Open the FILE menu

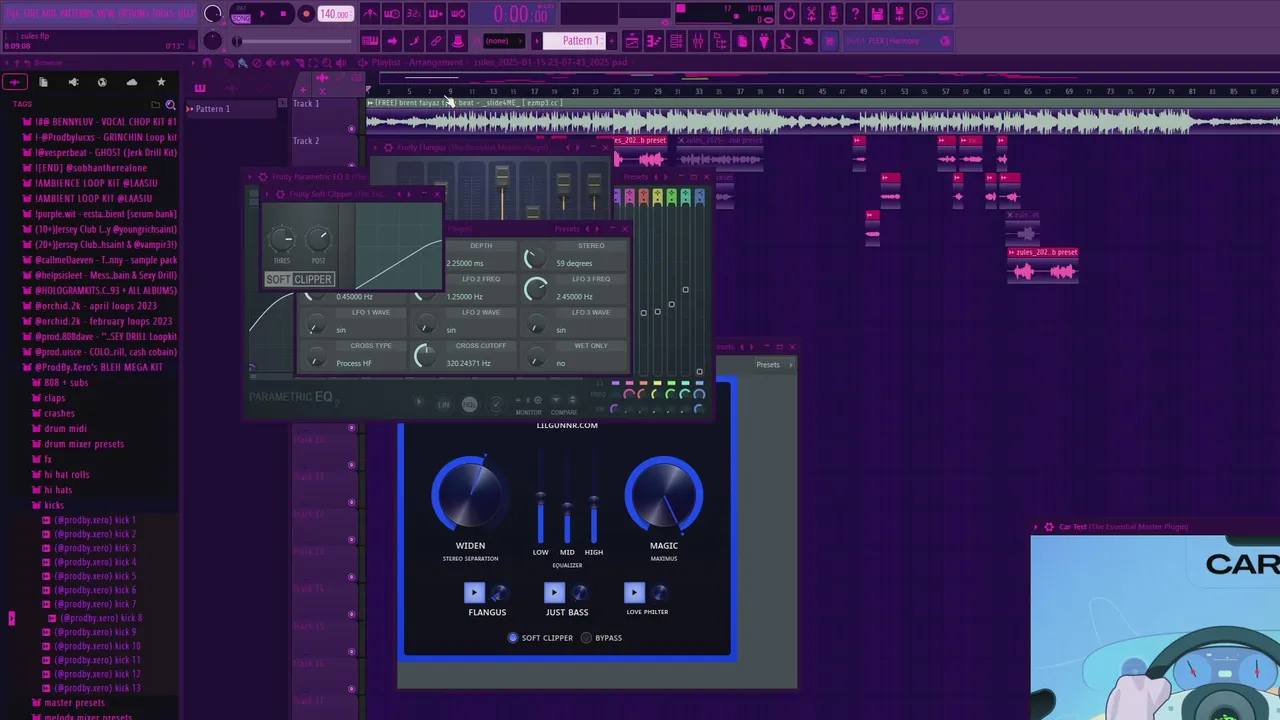click(13, 14)
